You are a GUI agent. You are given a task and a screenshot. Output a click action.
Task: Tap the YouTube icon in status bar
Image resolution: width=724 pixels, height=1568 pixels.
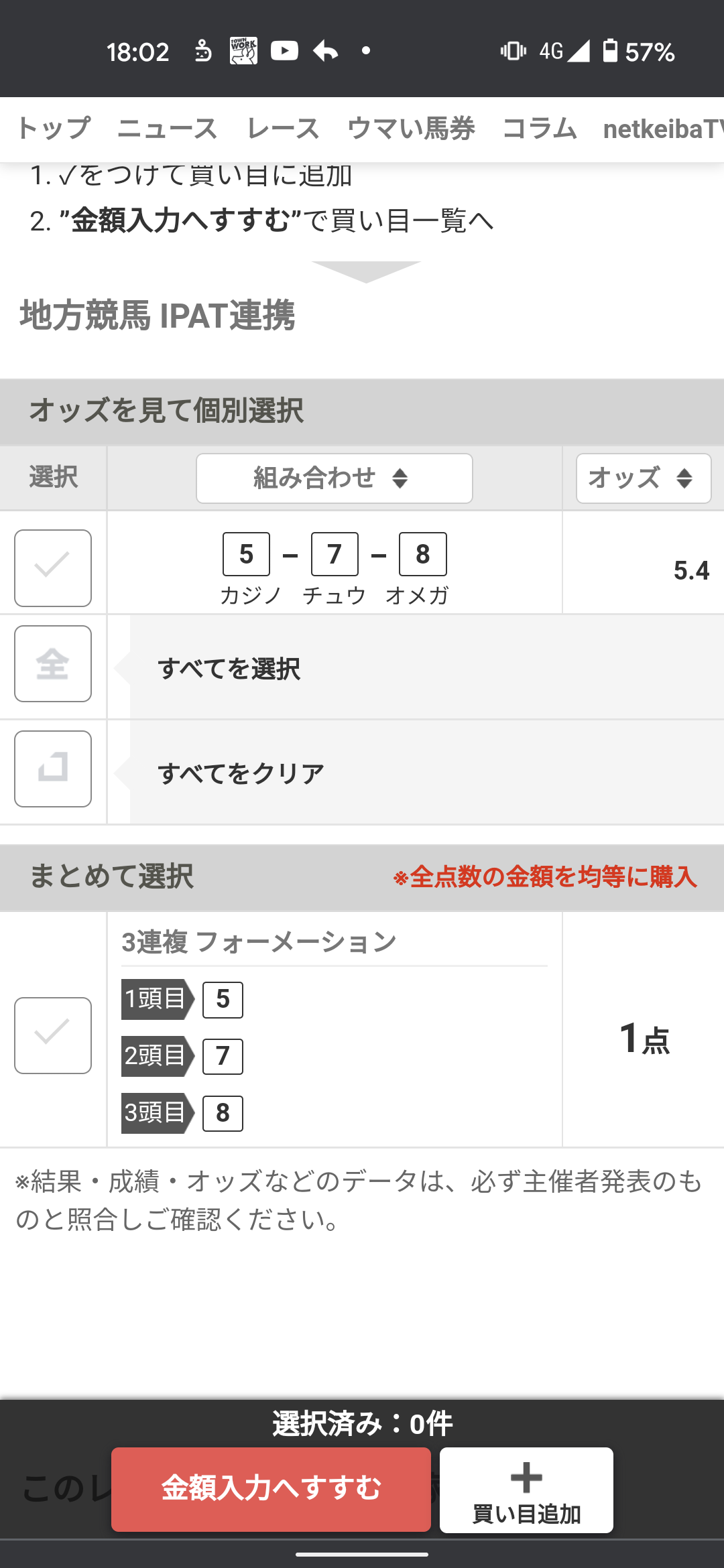pos(284,51)
